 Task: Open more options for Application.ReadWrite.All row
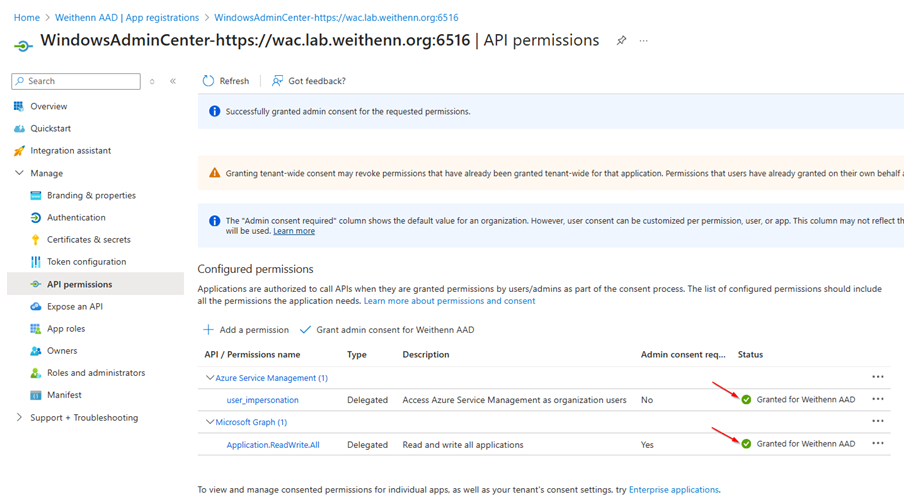(x=877, y=444)
